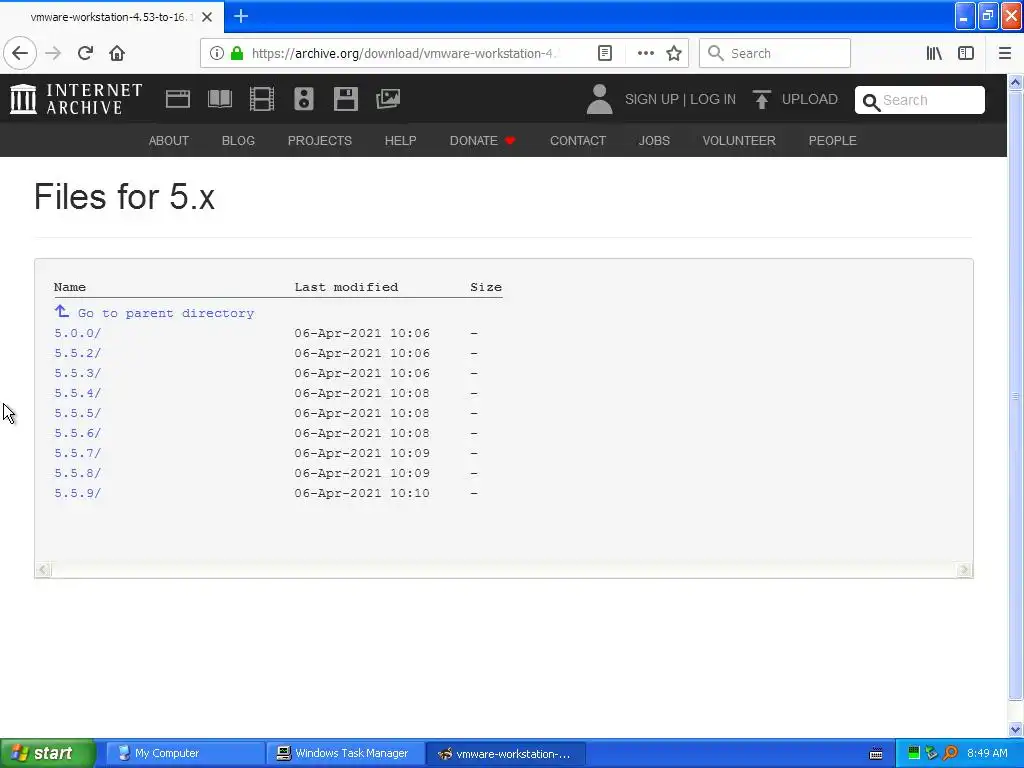Toggle reader view in address bar
Image resolution: width=1024 pixels, height=768 pixels.
coord(605,53)
